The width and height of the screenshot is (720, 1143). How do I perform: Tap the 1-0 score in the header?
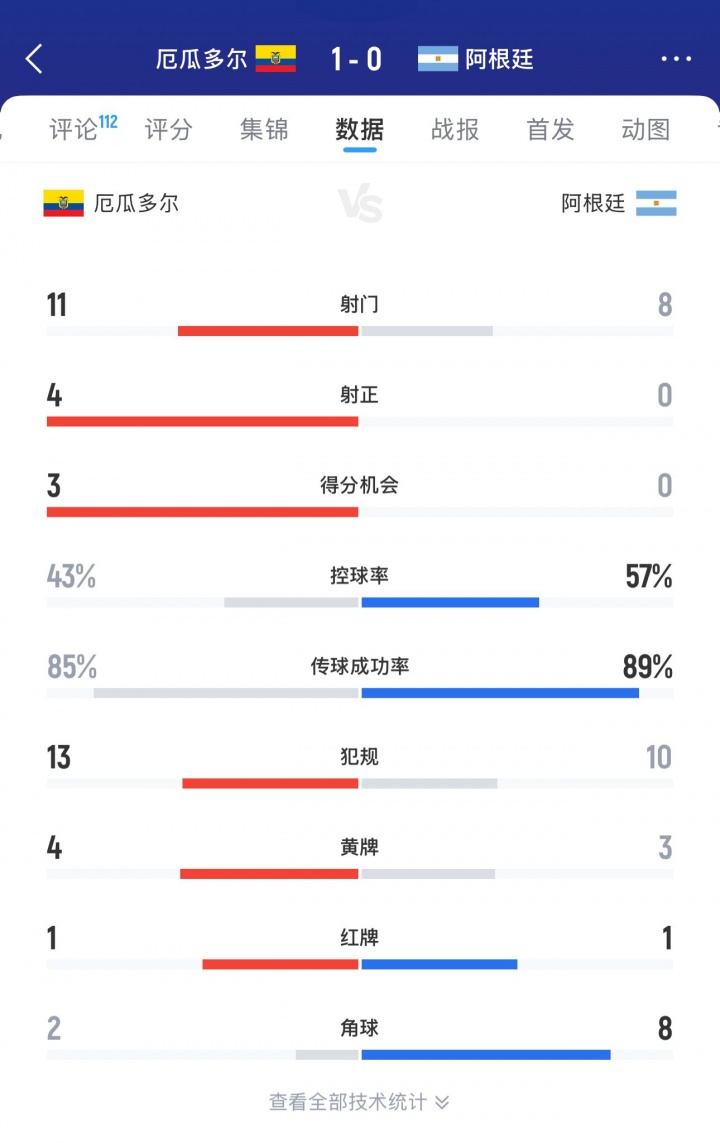(x=358, y=58)
